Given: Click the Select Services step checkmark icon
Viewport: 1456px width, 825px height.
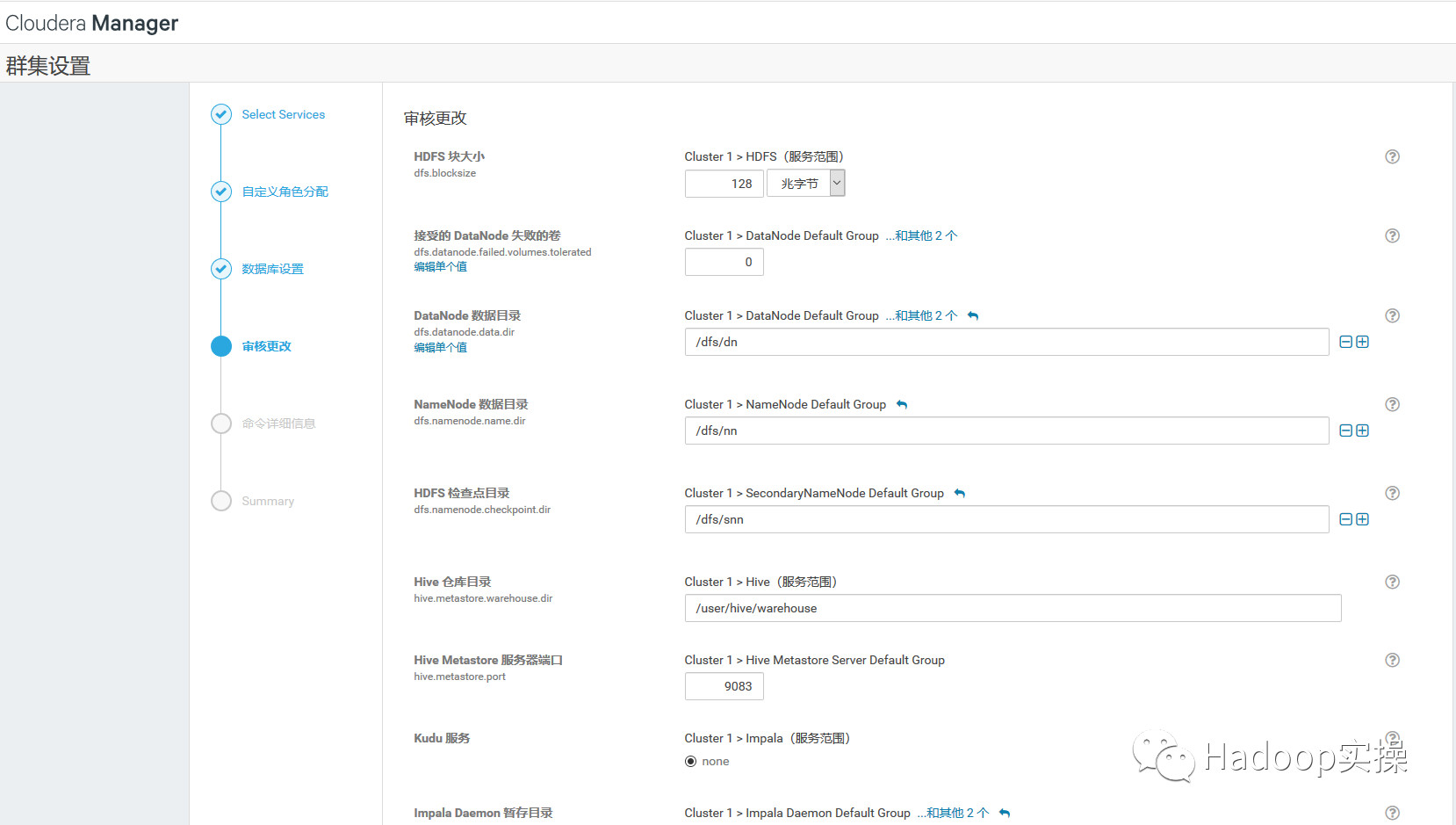Looking at the screenshot, I should [221, 114].
